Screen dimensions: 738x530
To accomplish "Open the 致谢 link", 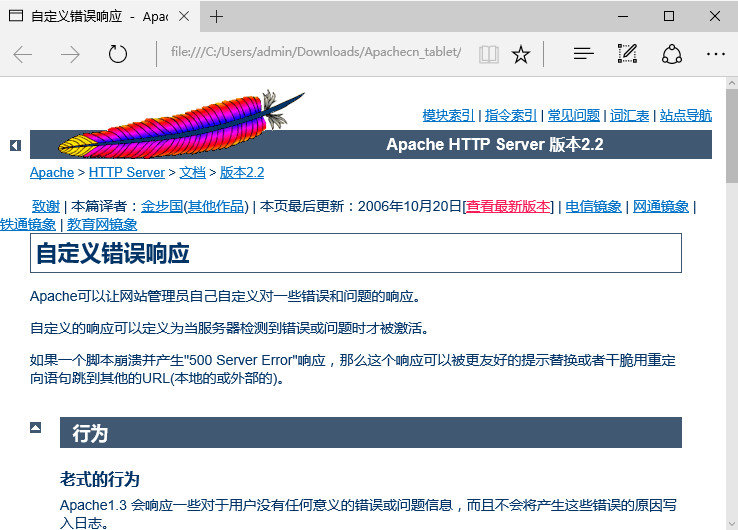I will pos(46,206).
